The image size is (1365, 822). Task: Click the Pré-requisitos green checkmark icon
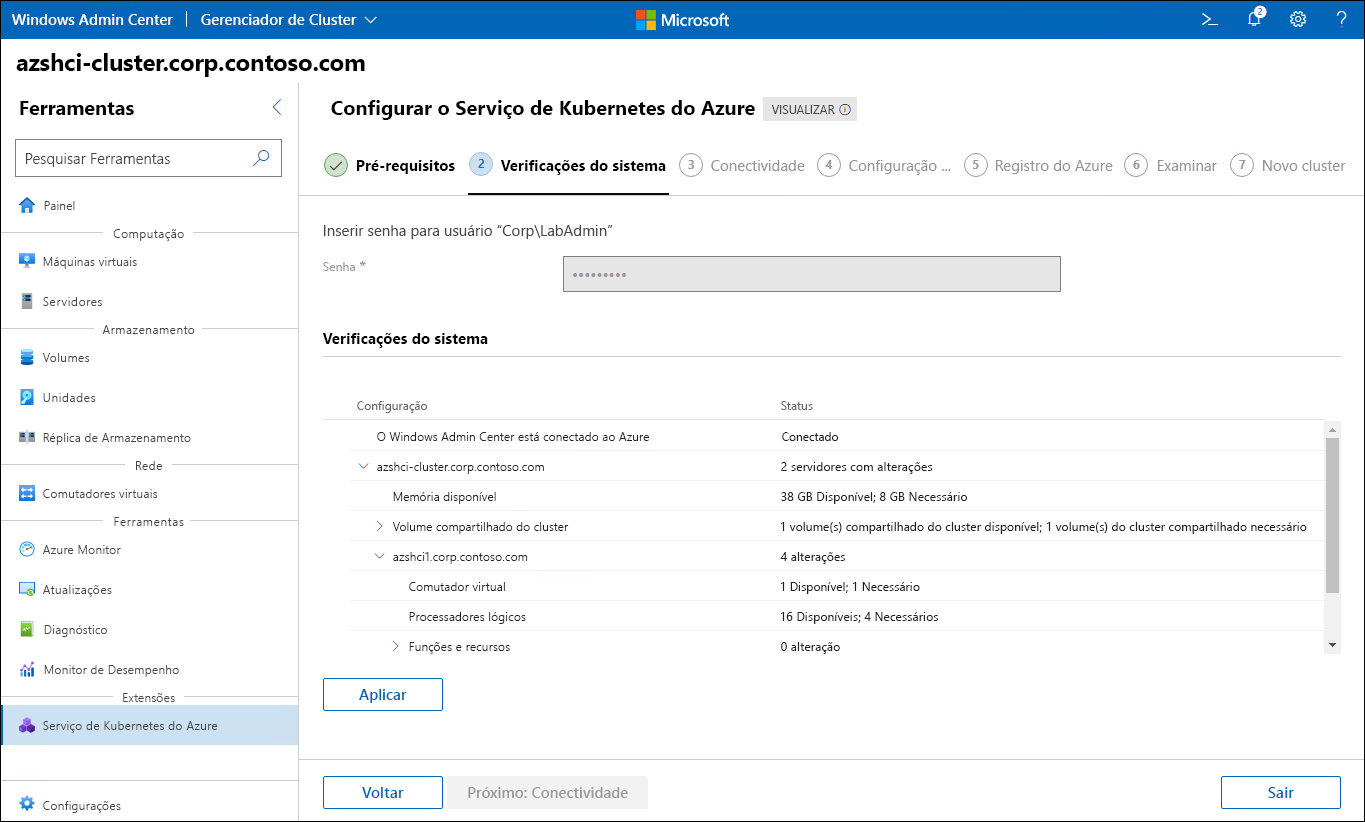coord(336,165)
